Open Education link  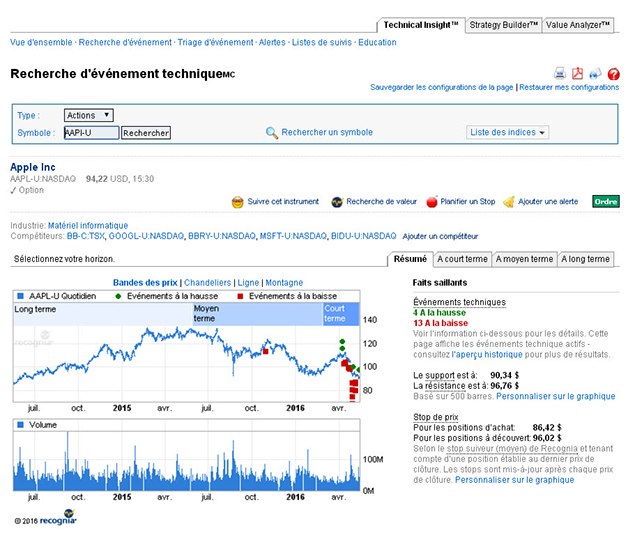[x=377, y=43]
